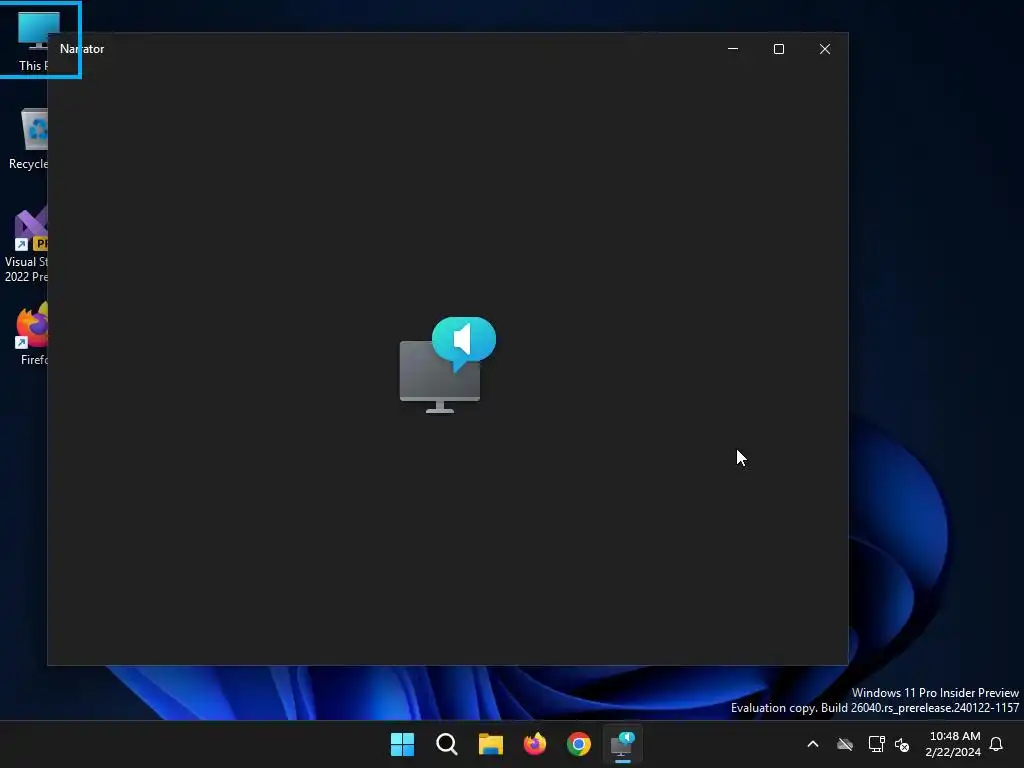
Task: Open the Windows Start menu
Action: coord(402,744)
